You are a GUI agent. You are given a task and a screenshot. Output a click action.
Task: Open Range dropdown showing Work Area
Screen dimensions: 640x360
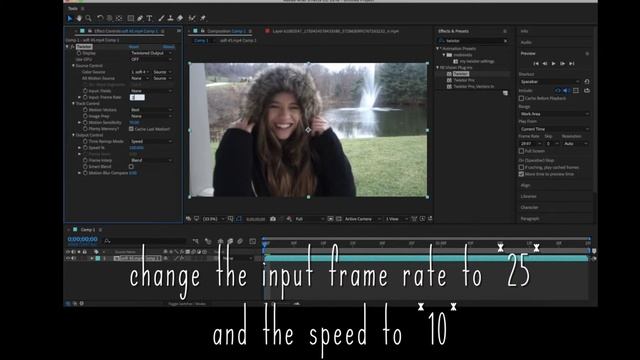[554, 114]
